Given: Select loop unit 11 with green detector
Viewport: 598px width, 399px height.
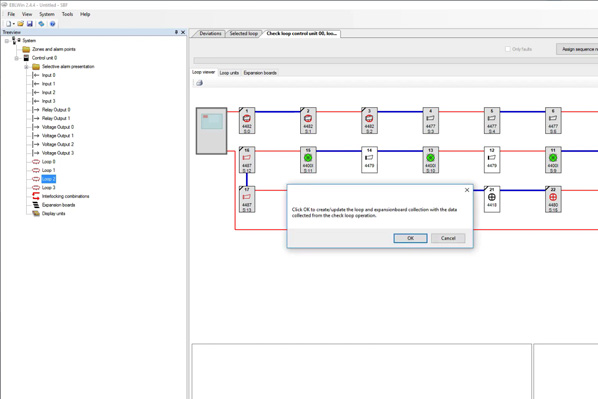Looking at the screenshot, I should [553, 160].
